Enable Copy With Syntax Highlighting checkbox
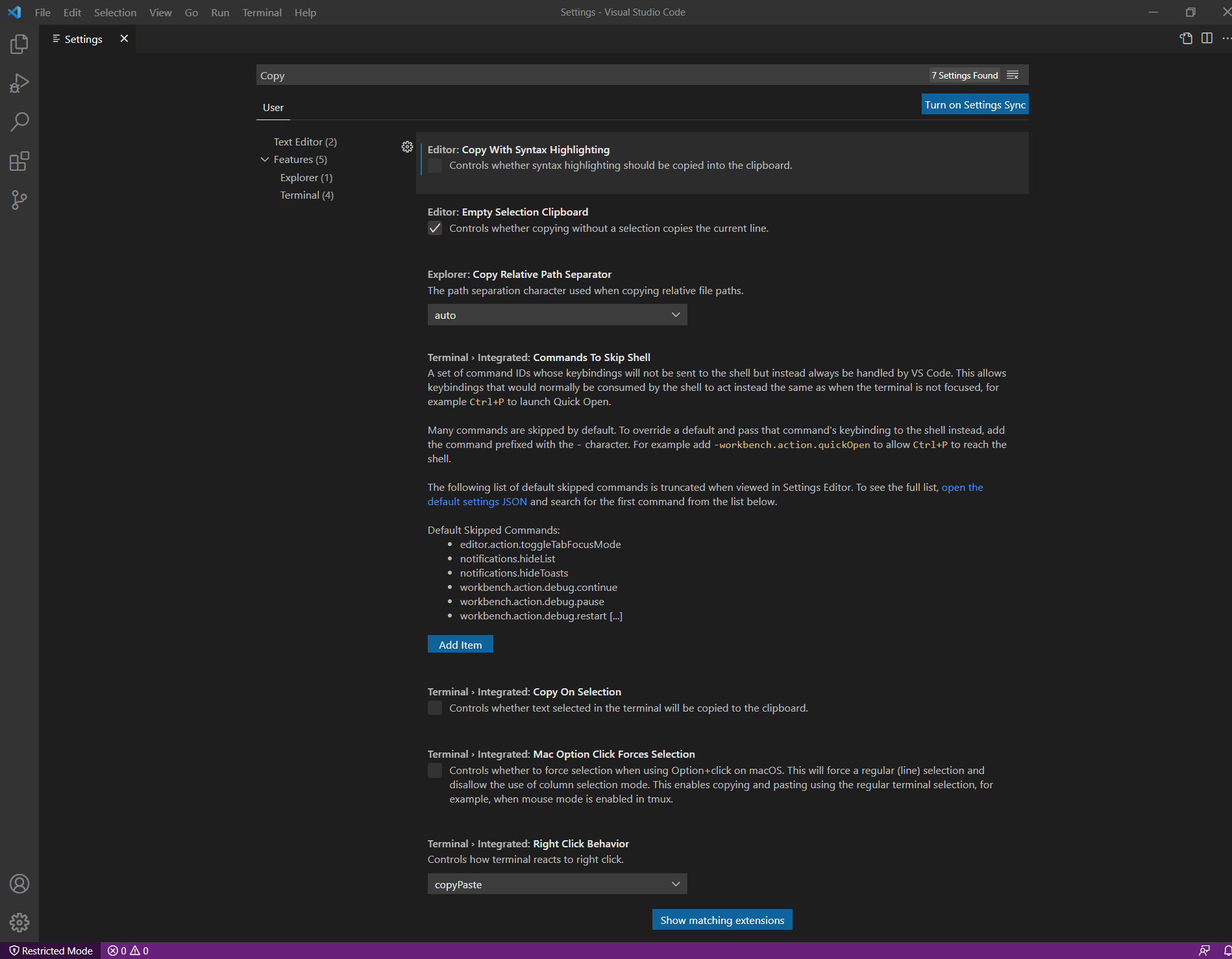This screenshot has height=959, width=1232. coord(435,166)
